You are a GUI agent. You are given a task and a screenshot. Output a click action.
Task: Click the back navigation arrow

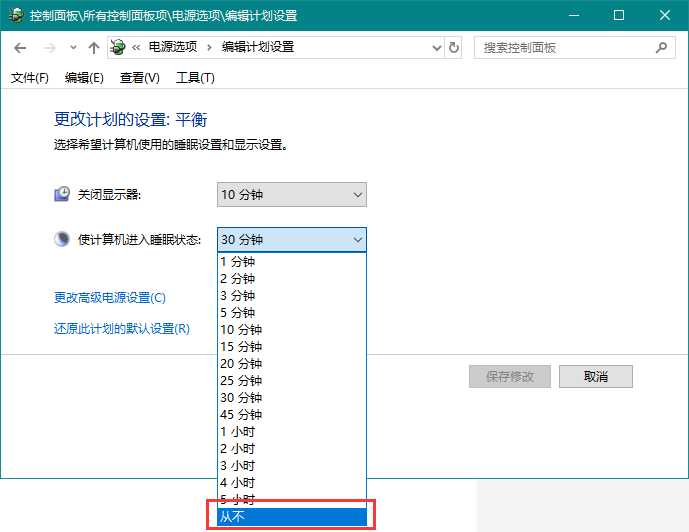pyautogui.click(x=20, y=47)
